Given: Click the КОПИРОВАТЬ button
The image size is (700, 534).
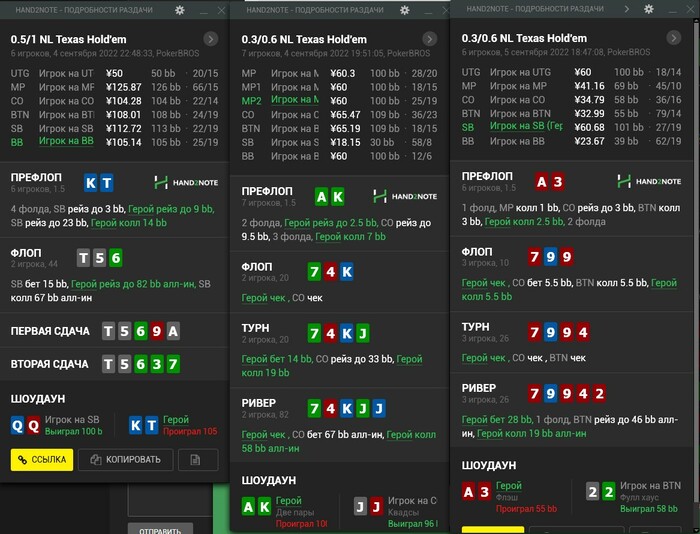Looking at the screenshot, I should (125, 459).
